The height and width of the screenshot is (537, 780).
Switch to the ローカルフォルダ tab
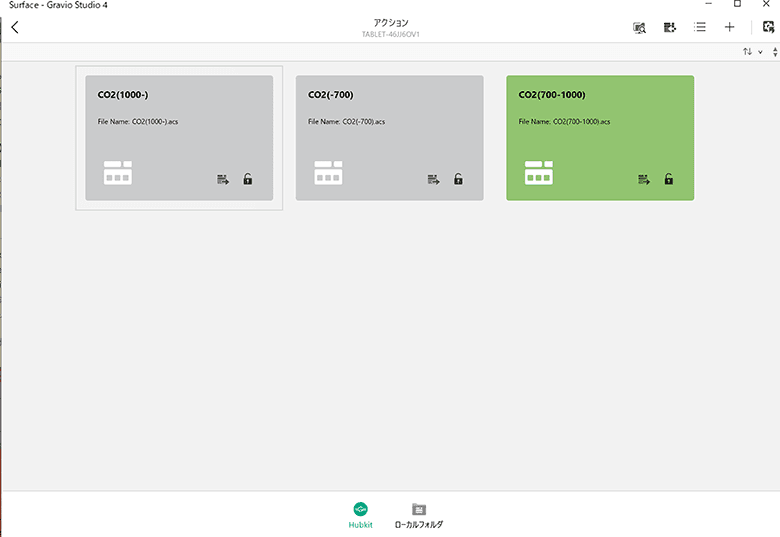[x=419, y=515]
